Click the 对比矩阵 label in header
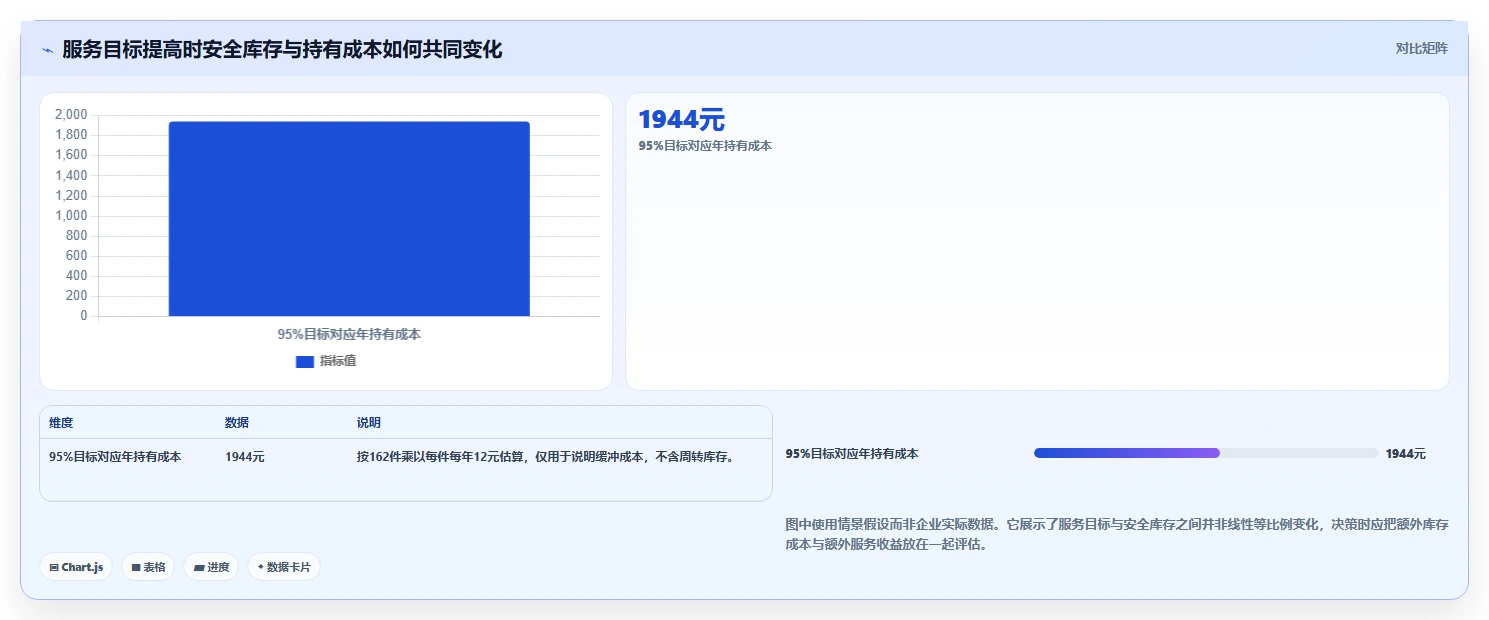 click(1421, 49)
